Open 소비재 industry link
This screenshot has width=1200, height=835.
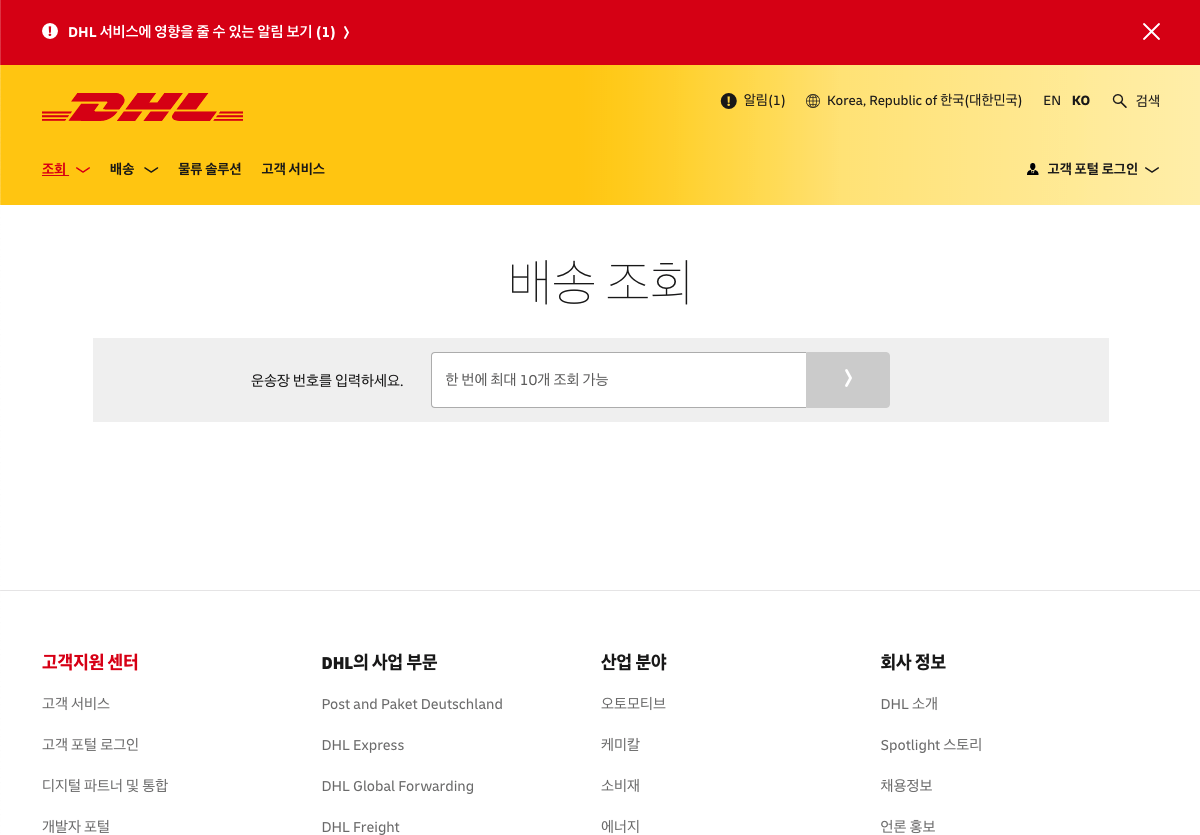(x=620, y=786)
